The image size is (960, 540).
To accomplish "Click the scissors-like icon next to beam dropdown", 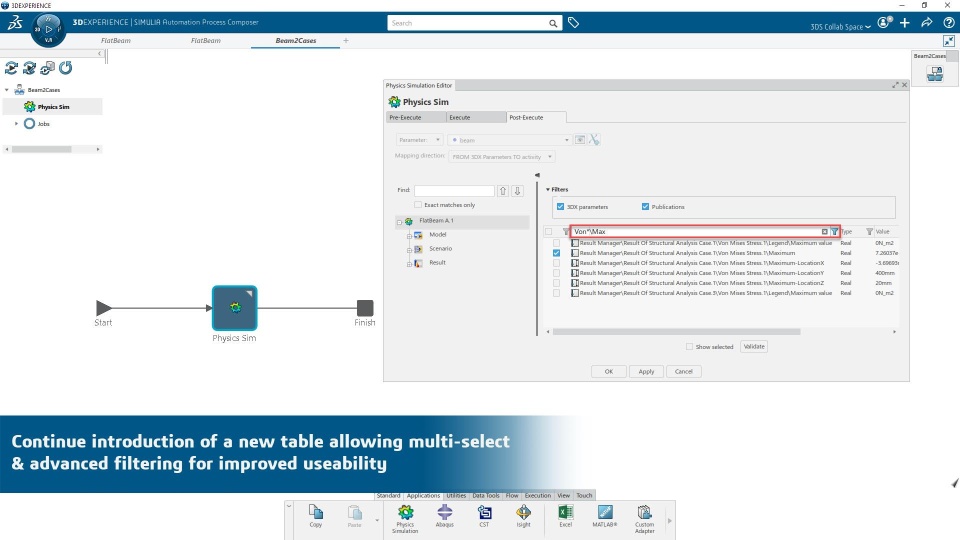I will click(x=594, y=140).
